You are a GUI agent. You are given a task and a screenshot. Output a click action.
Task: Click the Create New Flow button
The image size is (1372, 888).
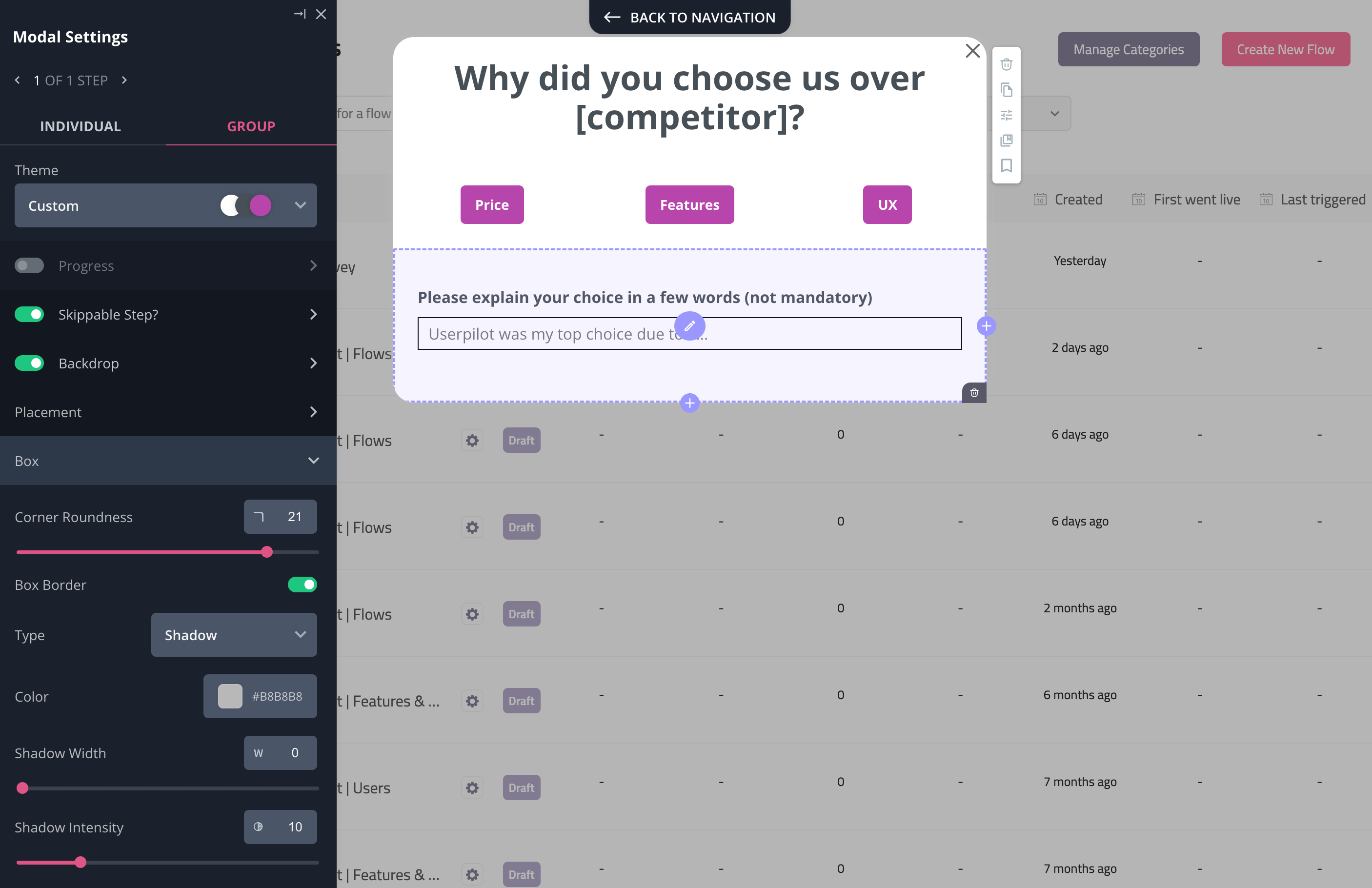click(1286, 49)
